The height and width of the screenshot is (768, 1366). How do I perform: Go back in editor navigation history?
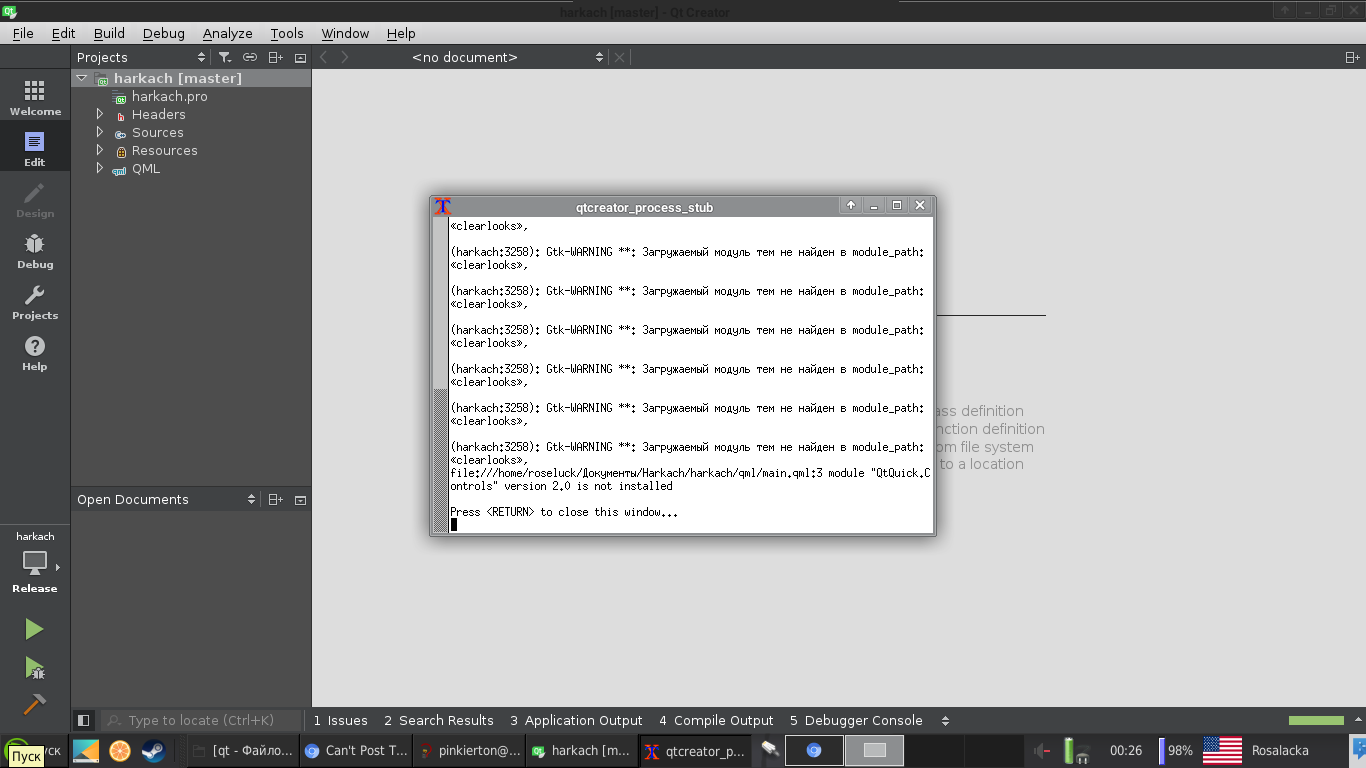pos(324,58)
